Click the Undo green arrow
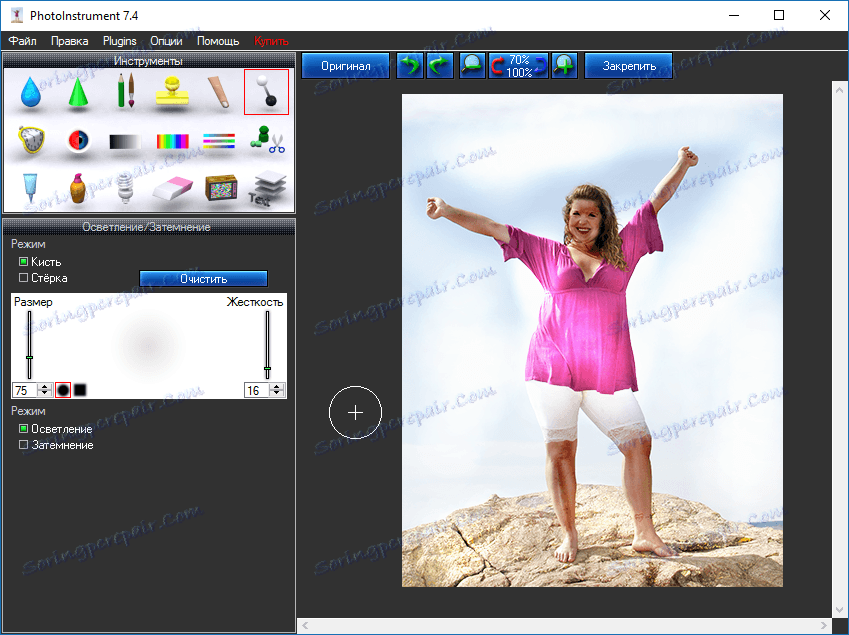This screenshot has width=849, height=635. pos(410,66)
